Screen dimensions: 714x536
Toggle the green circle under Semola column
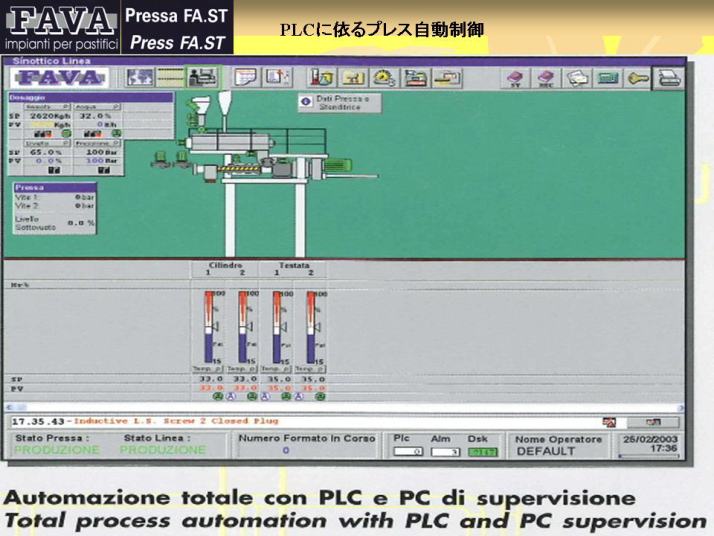click(x=66, y=133)
